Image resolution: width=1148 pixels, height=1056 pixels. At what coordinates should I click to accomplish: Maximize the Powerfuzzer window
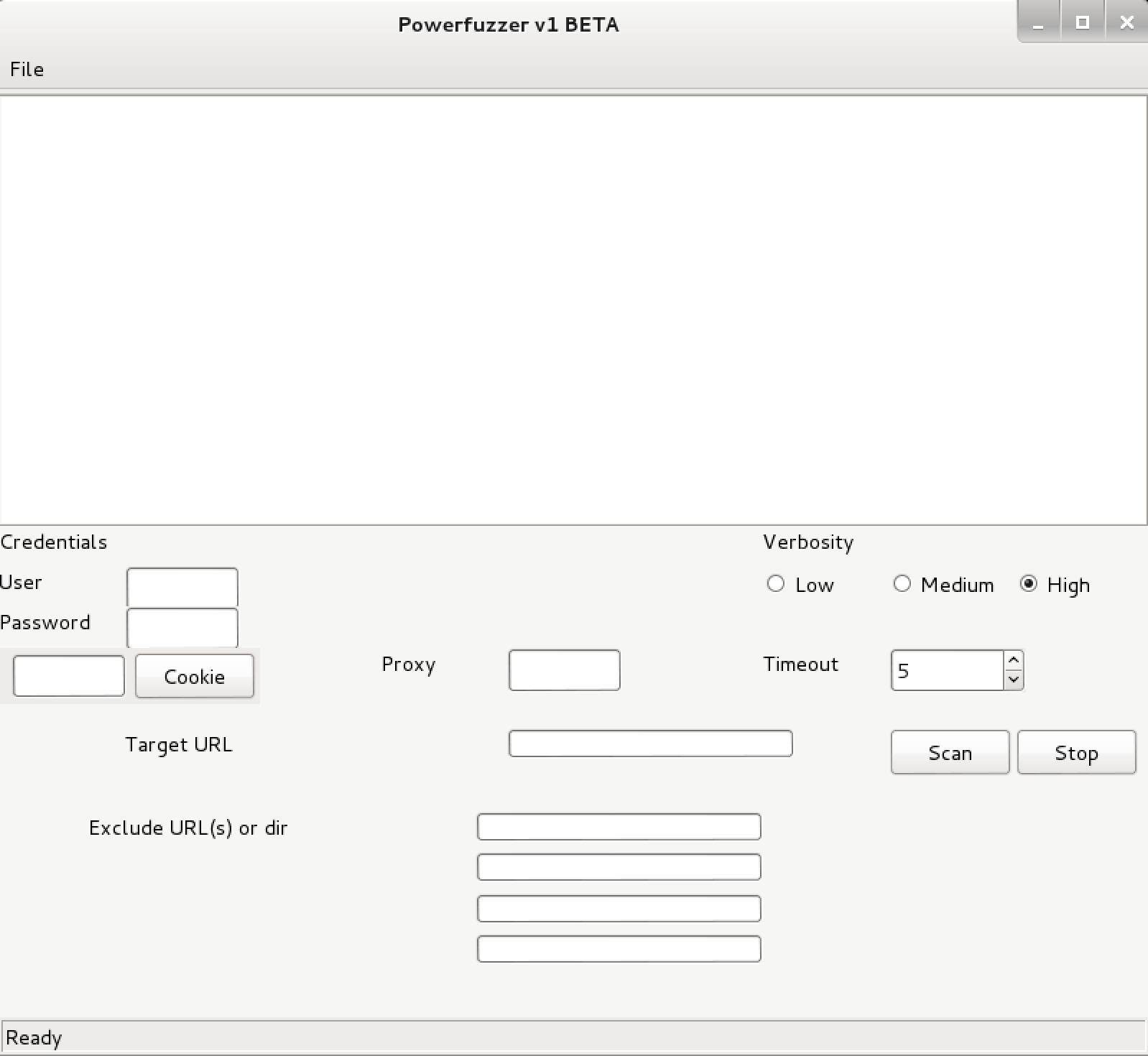(x=1083, y=23)
